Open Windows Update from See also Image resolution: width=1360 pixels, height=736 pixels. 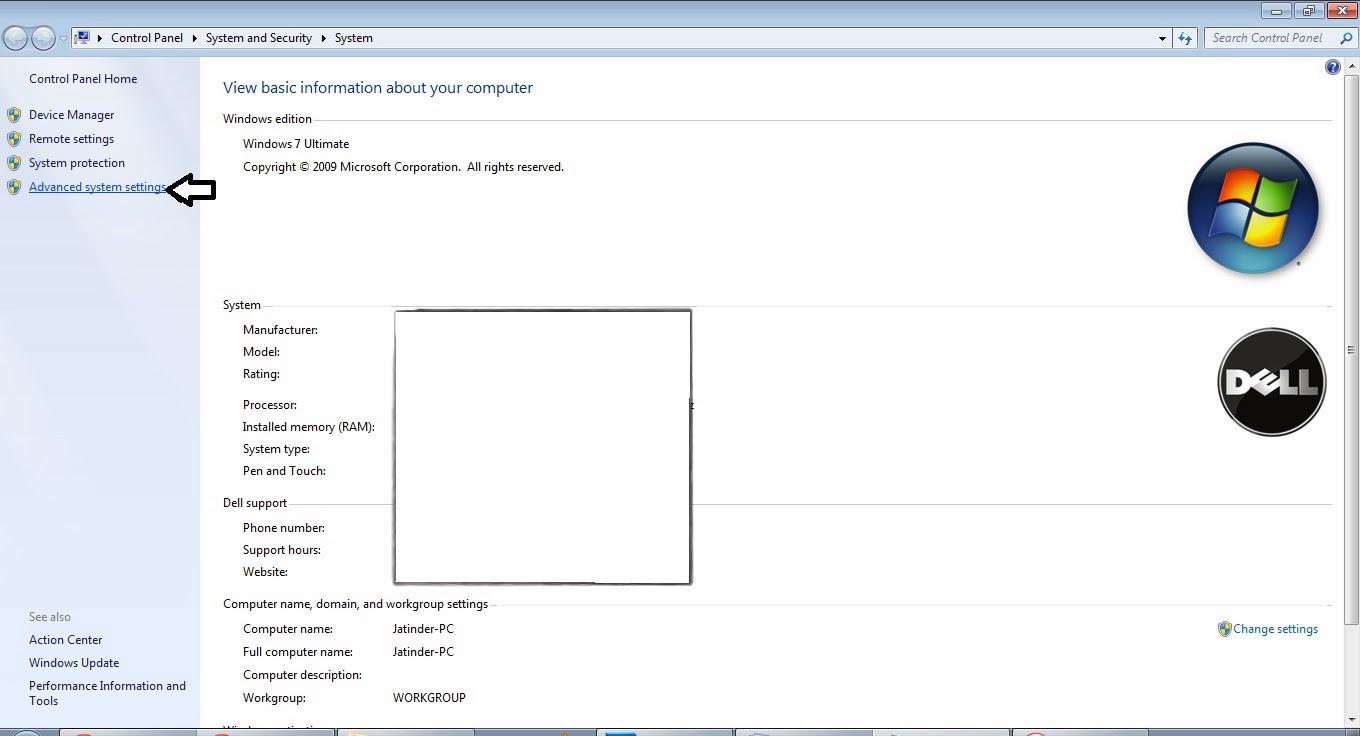point(73,662)
